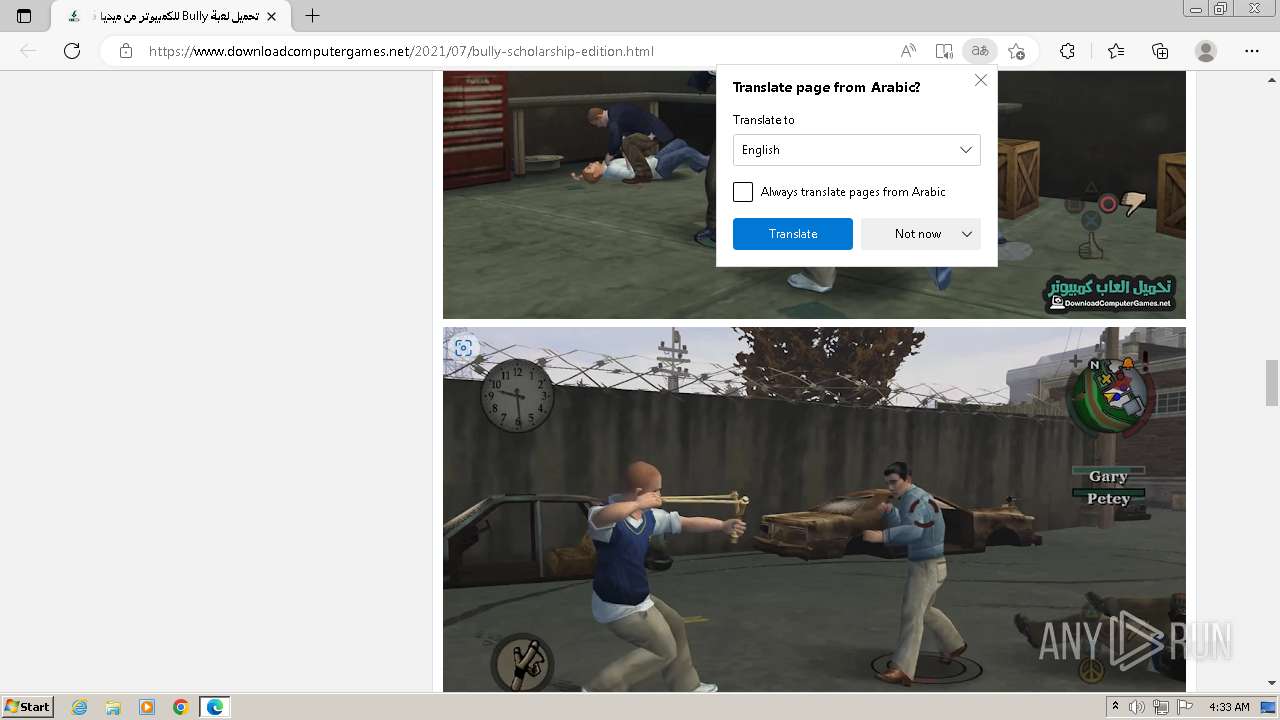Close the translate popup
This screenshot has height=720, width=1280.
click(x=981, y=80)
